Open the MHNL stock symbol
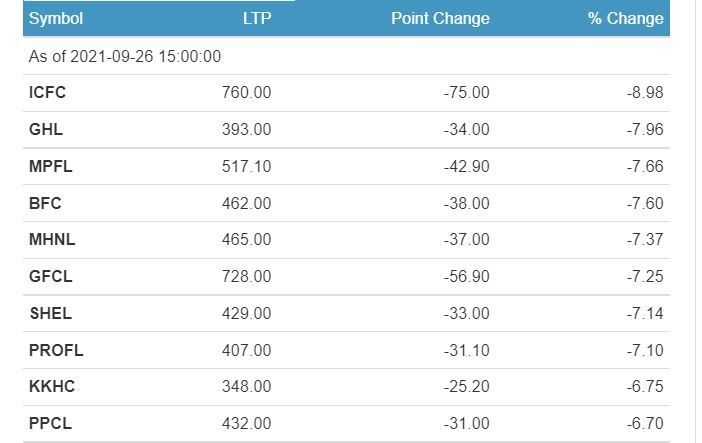Screen dimensions: 702x443 [x=52, y=240]
